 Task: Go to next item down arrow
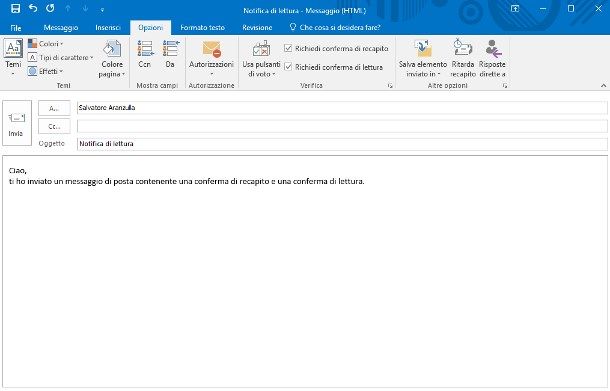(85, 9)
